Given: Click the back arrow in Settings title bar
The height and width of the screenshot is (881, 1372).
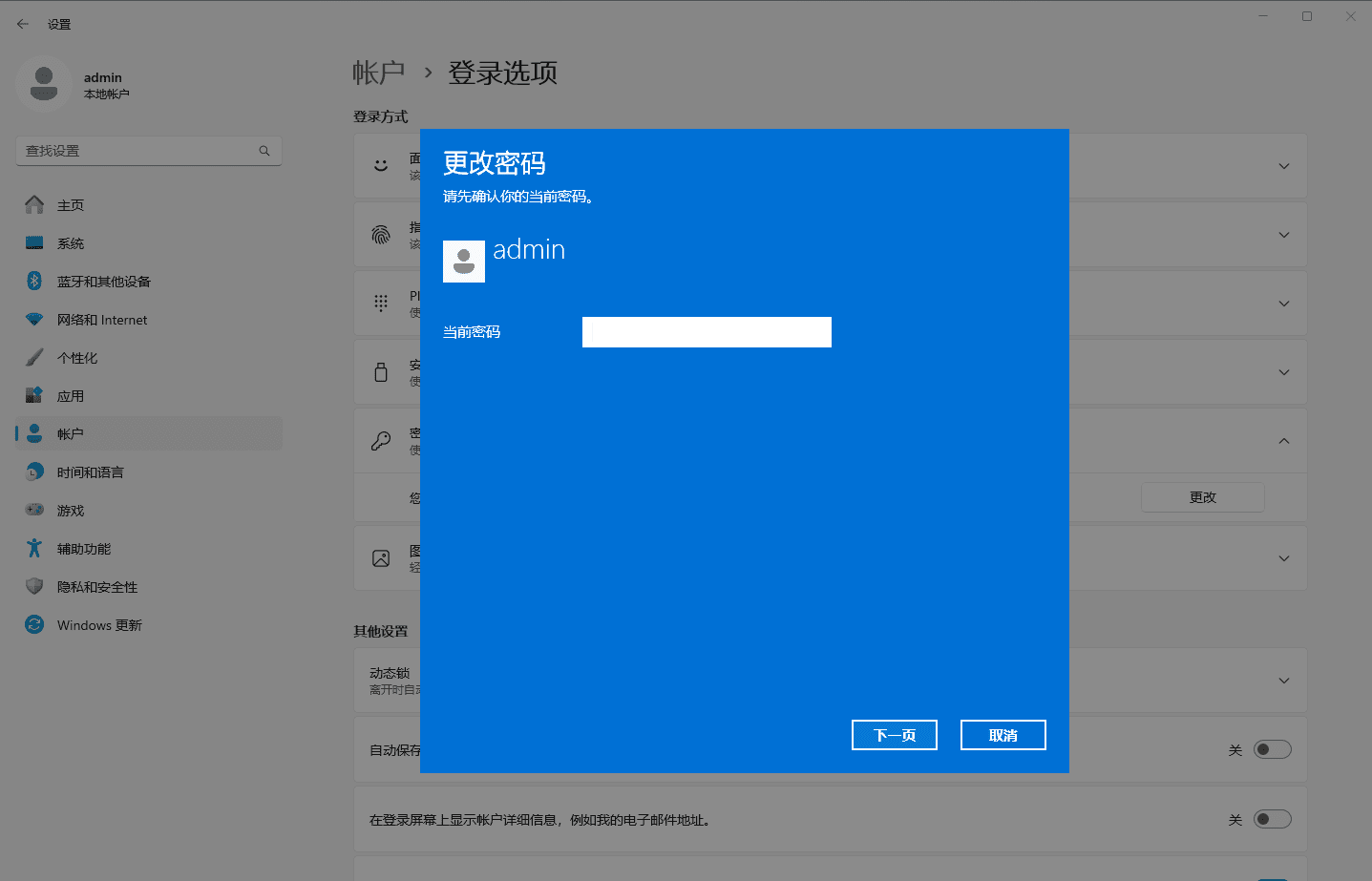Looking at the screenshot, I should pyautogui.click(x=23, y=24).
